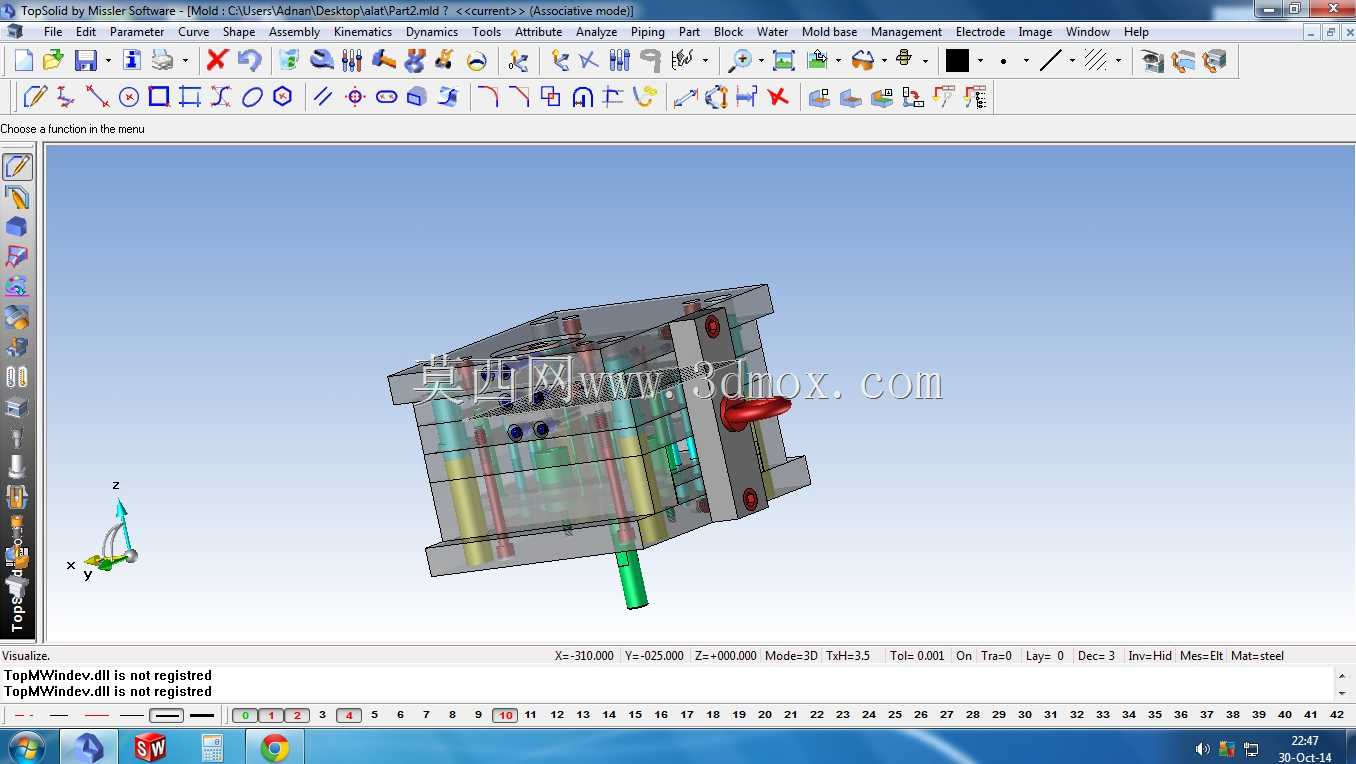This screenshot has height=764, width=1356.
Task: Toggle level 0 button
Action: pyautogui.click(x=245, y=715)
